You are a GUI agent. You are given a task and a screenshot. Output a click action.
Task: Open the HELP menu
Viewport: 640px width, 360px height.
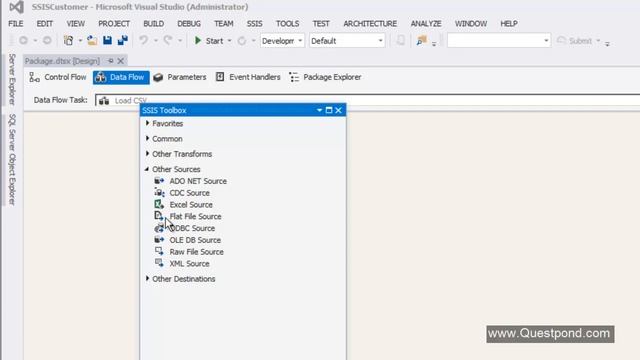[x=509, y=24]
